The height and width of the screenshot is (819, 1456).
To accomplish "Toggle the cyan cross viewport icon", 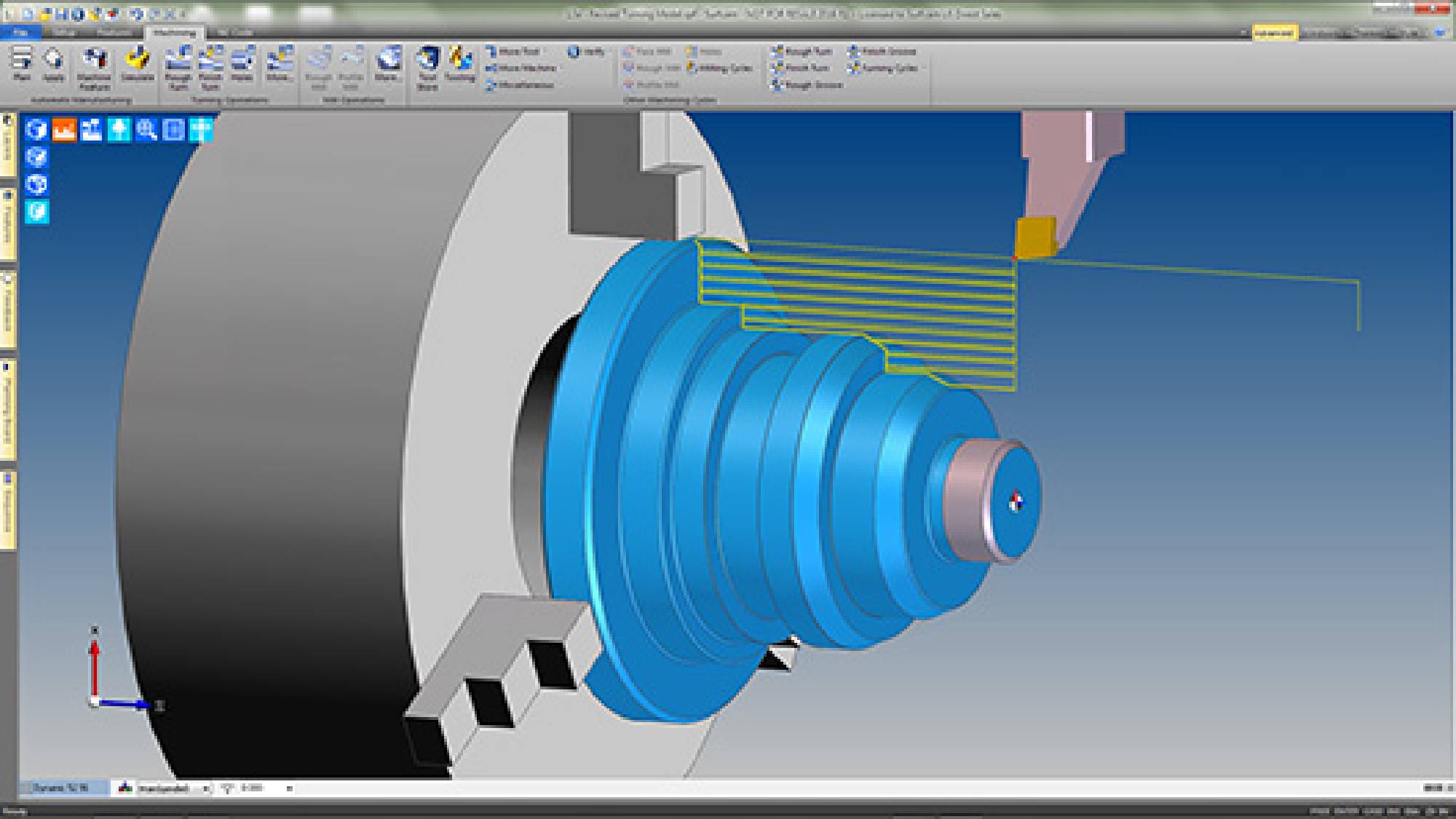I will pos(201,130).
